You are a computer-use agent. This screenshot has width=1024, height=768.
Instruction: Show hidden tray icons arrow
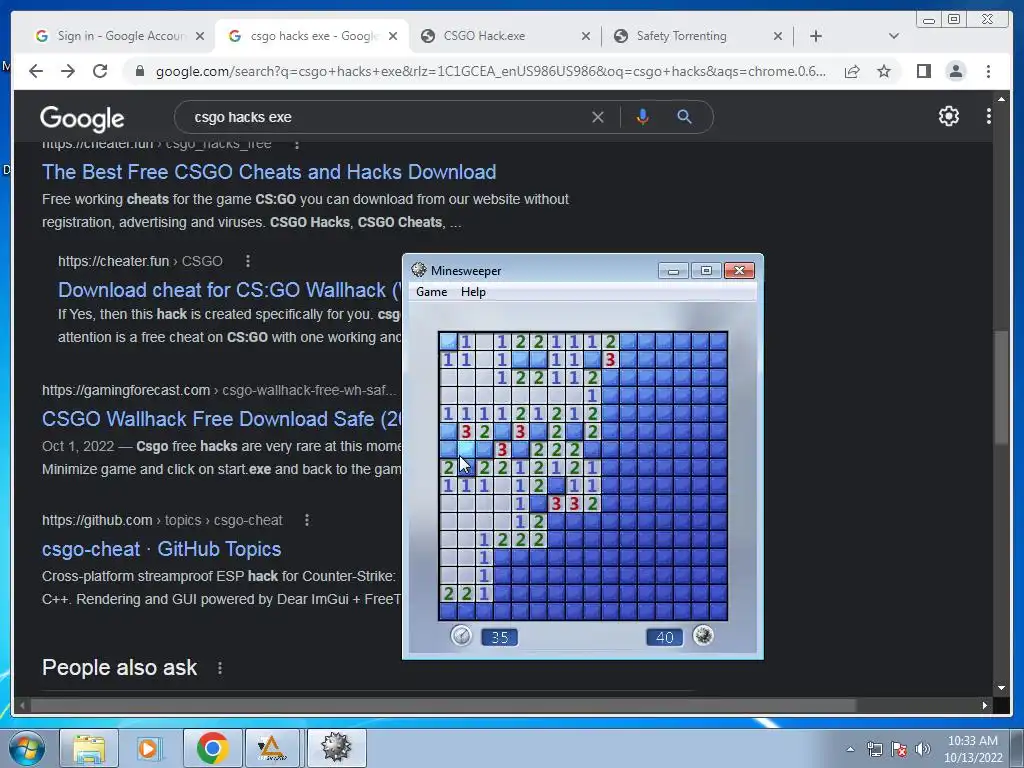pos(850,749)
